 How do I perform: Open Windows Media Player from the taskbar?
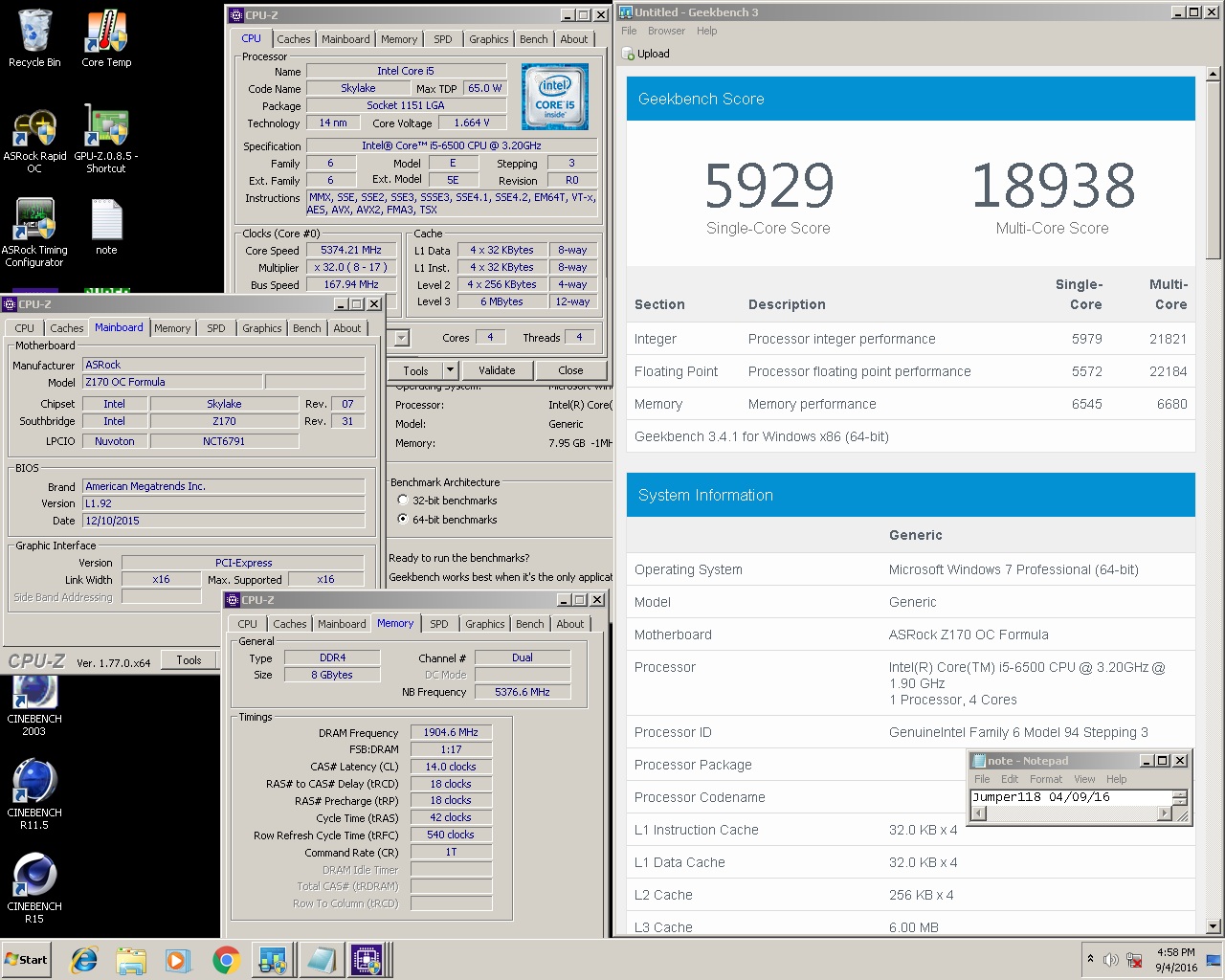[x=178, y=960]
